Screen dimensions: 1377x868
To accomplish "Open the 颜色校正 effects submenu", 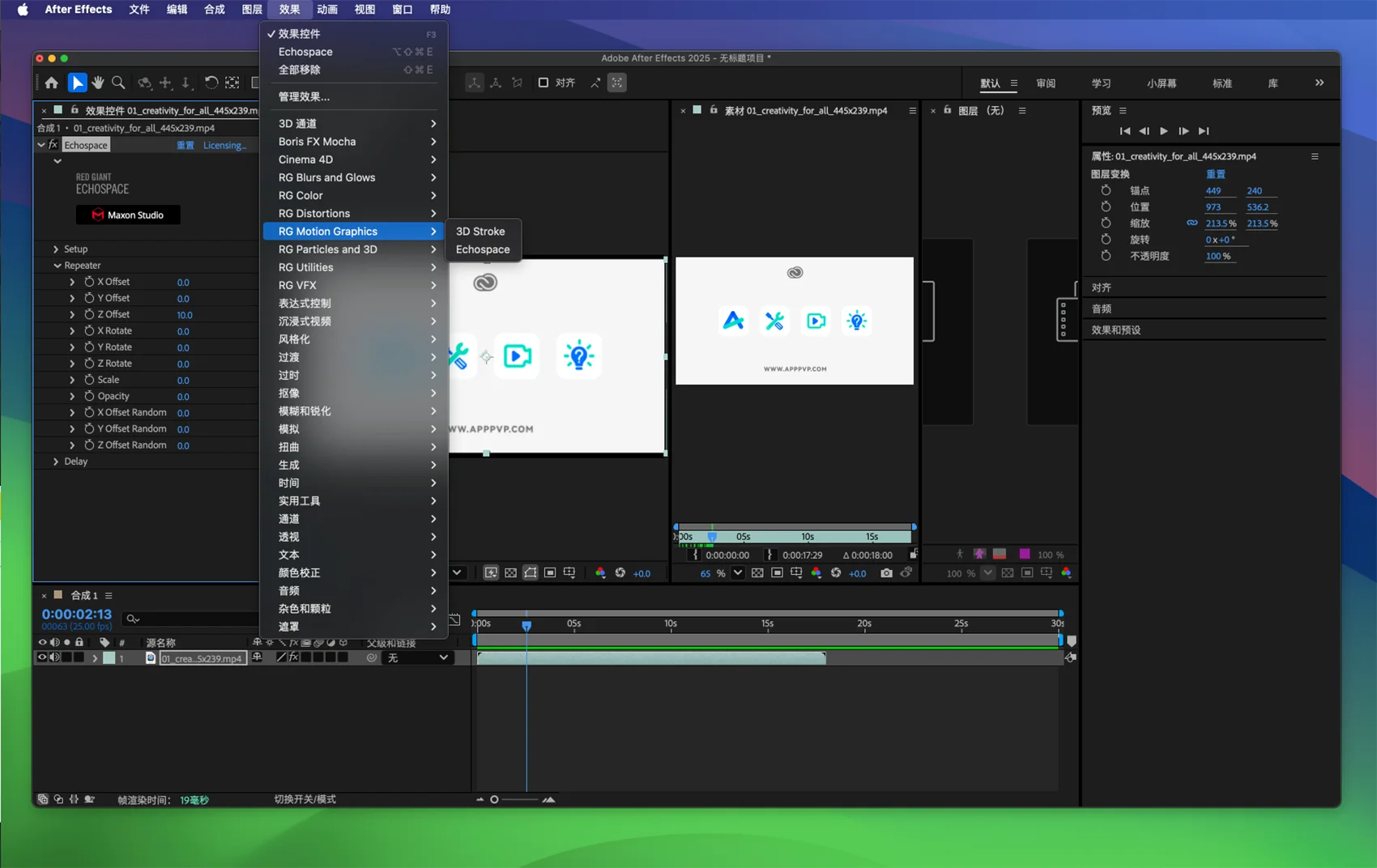I will tap(355, 572).
